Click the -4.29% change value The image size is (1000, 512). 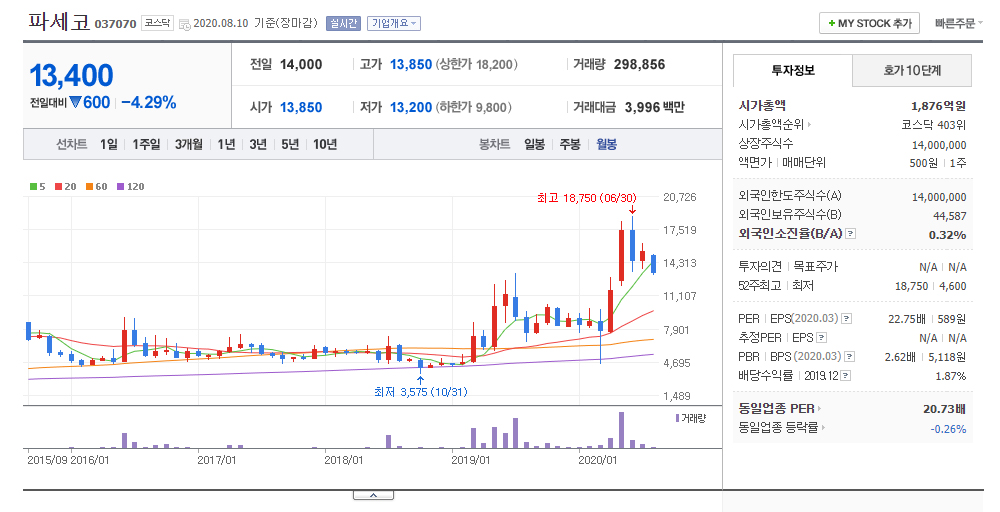(x=149, y=103)
